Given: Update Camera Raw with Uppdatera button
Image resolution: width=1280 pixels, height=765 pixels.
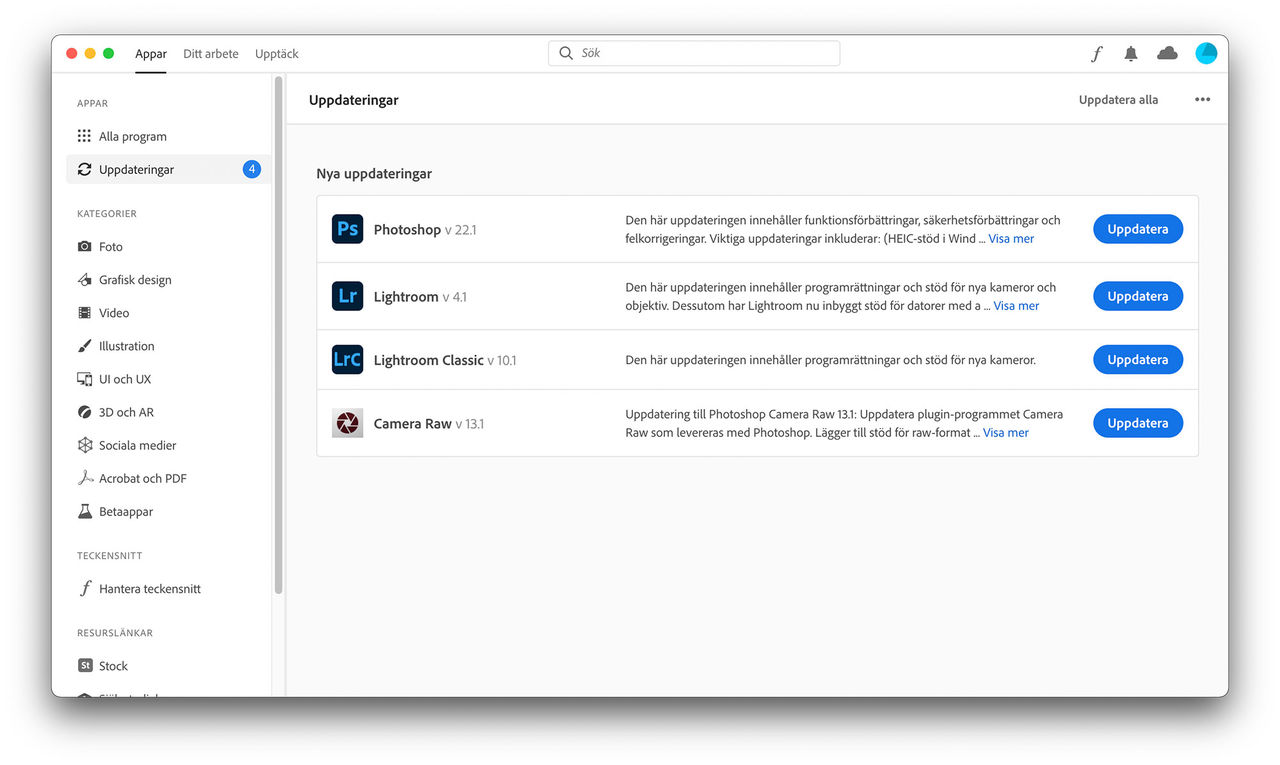Looking at the screenshot, I should 1138,423.
